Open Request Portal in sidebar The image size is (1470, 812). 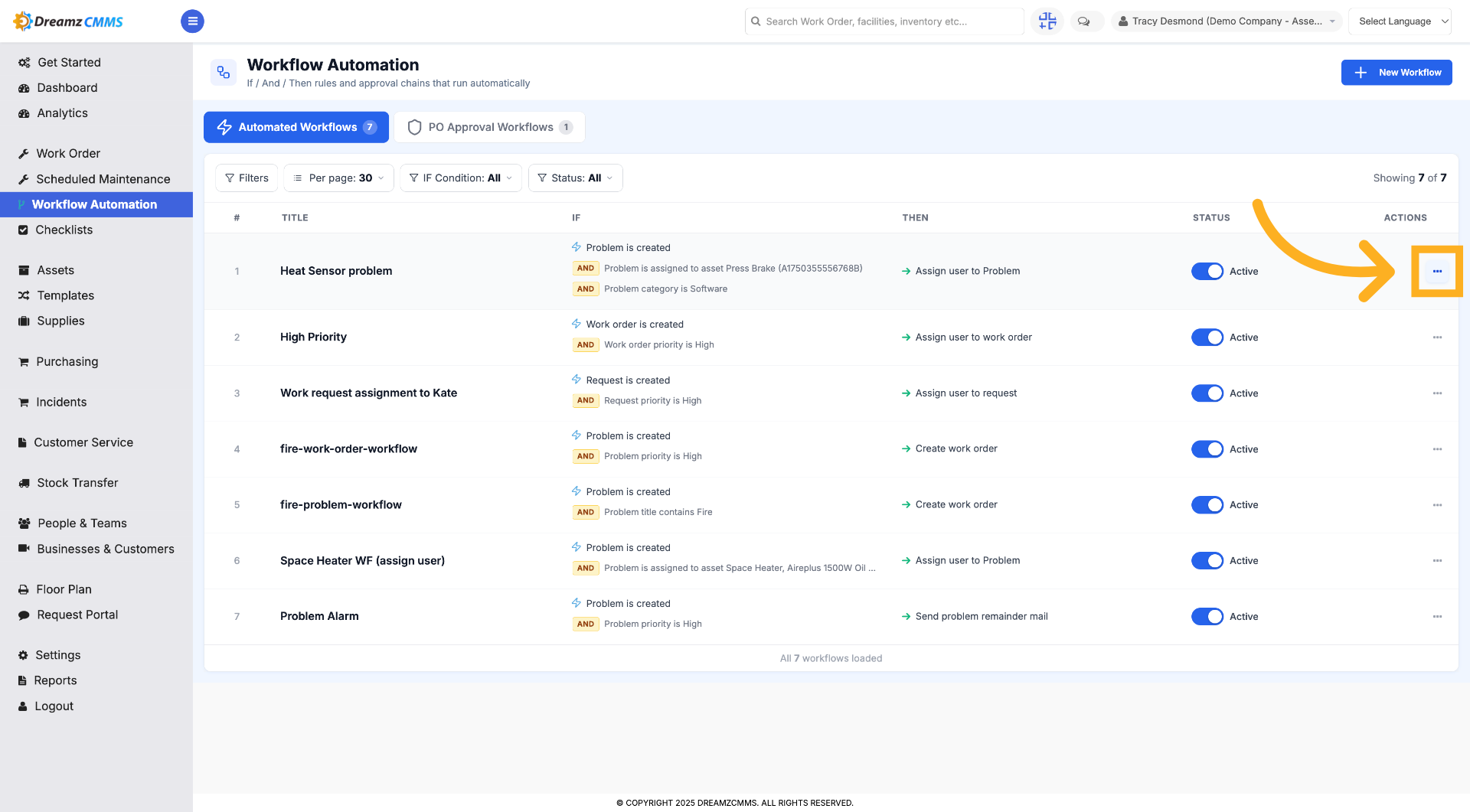(96, 615)
